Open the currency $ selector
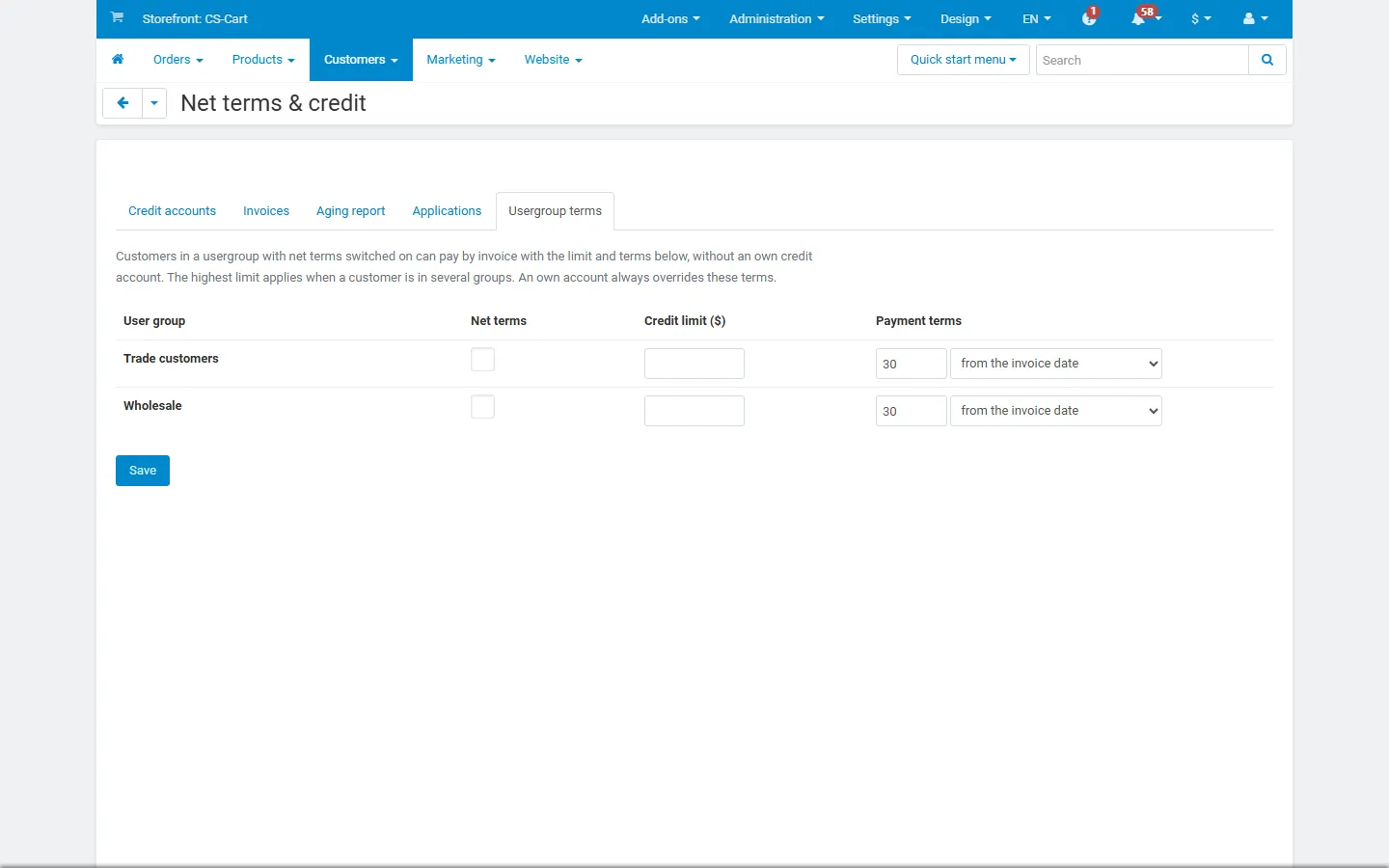This screenshot has height=868, width=1389. coord(1201,18)
